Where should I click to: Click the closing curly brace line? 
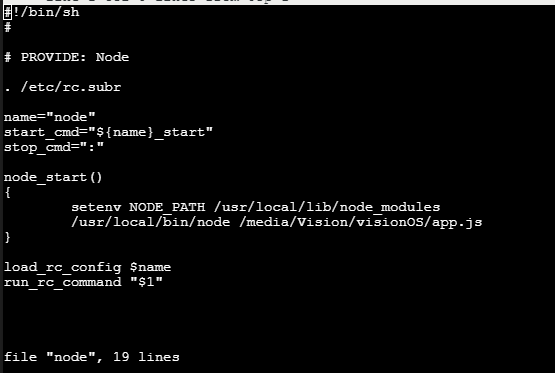tap(7, 237)
